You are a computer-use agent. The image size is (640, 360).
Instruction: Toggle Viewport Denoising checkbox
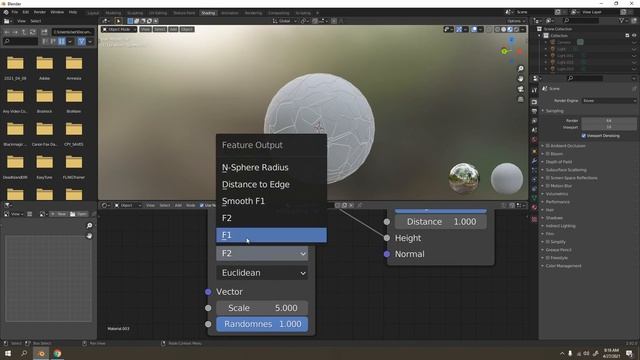coord(583,136)
